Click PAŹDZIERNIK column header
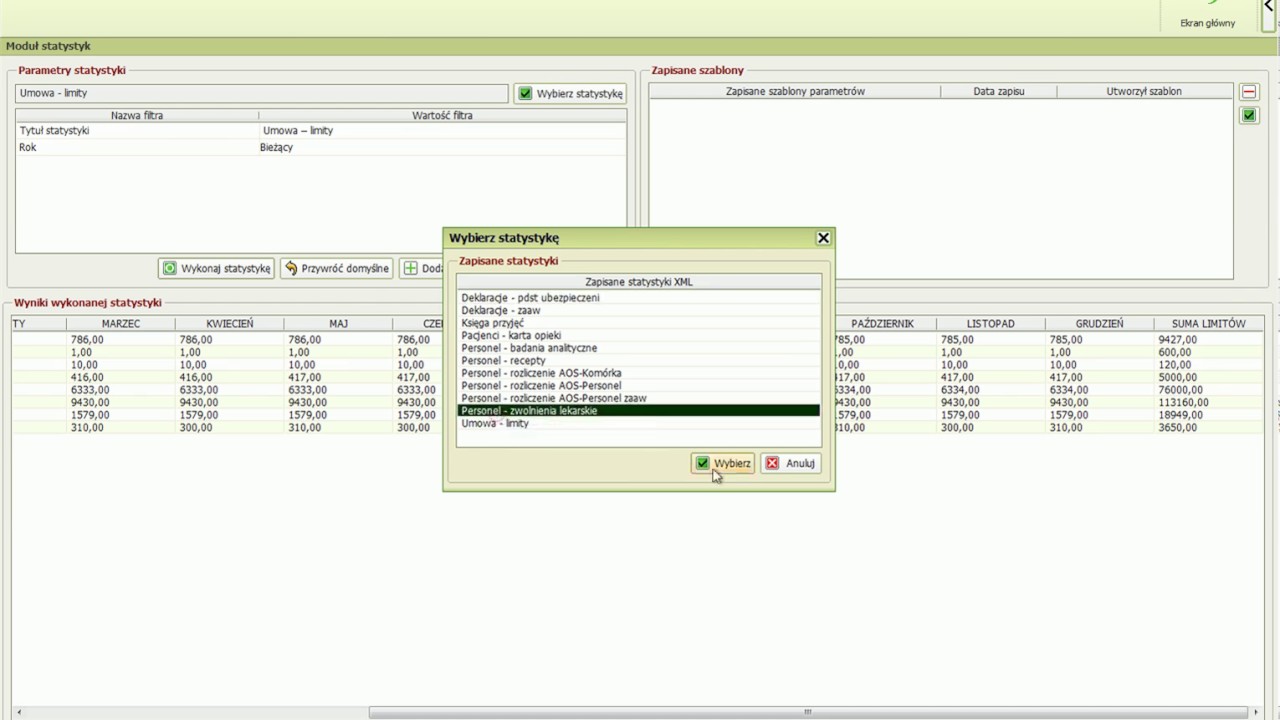This screenshot has width=1280, height=720. click(882, 324)
